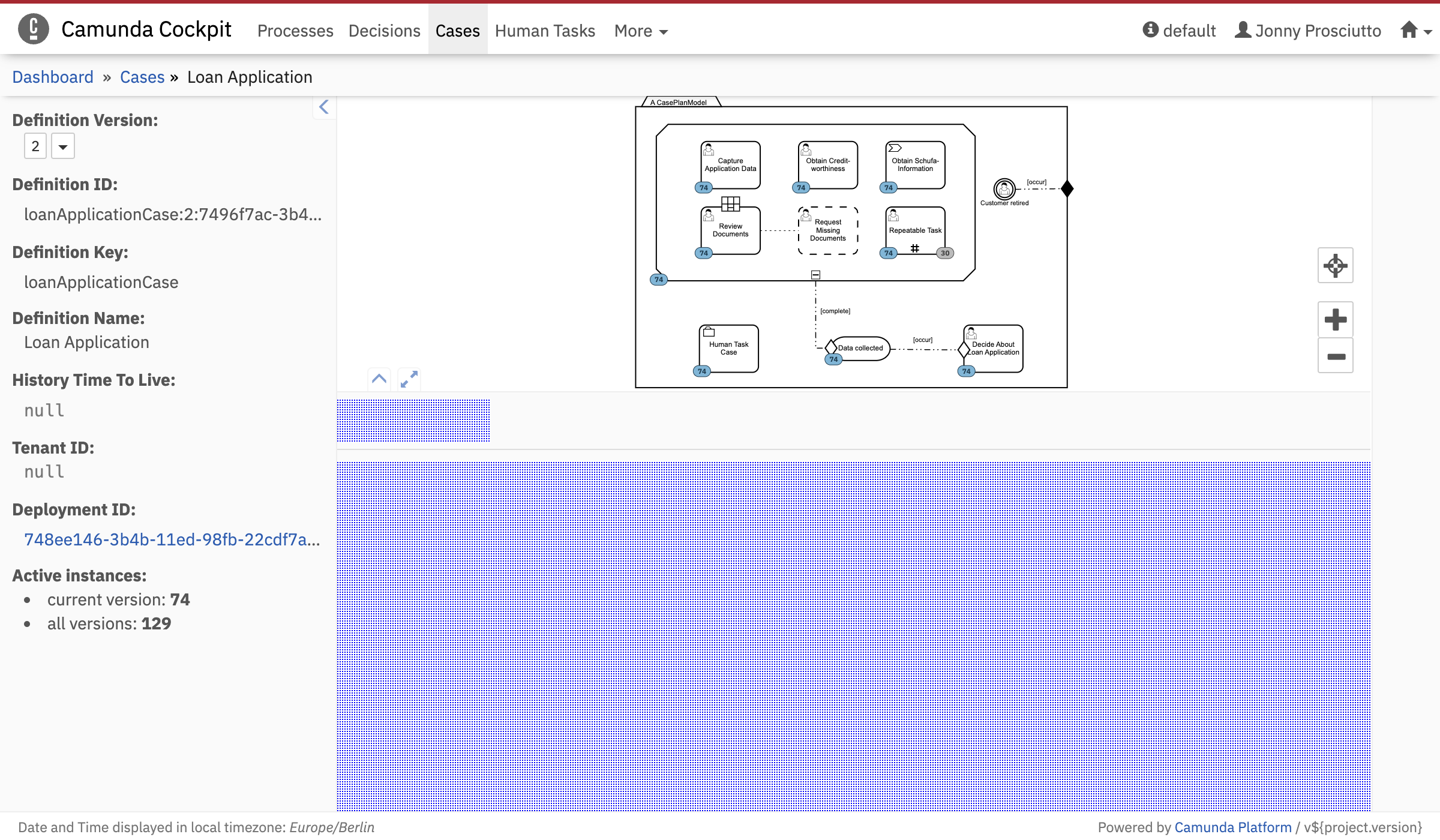Go to the Processes tab

(x=295, y=31)
